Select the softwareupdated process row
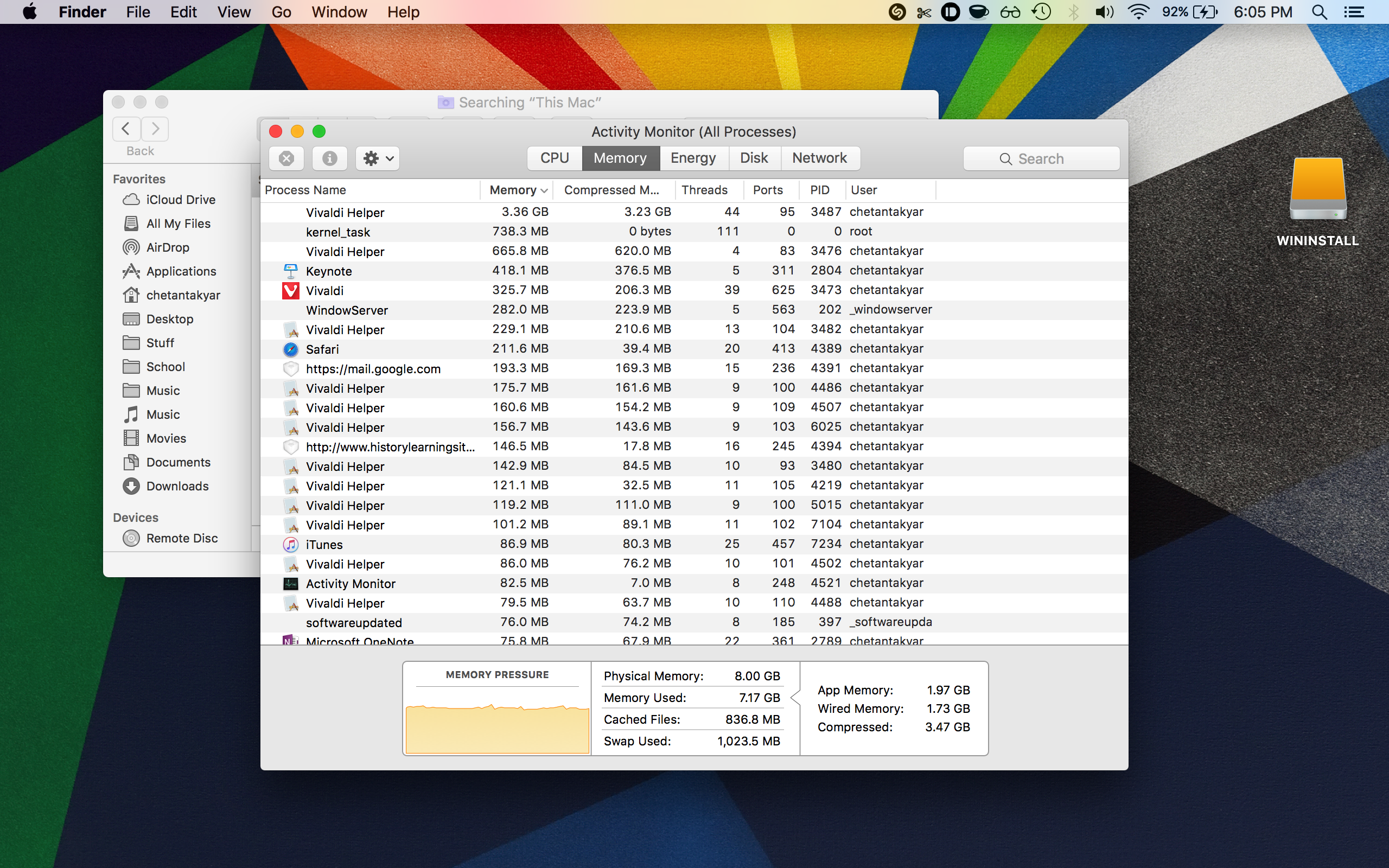The height and width of the screenshot is (868, 1389). (694, 622)
